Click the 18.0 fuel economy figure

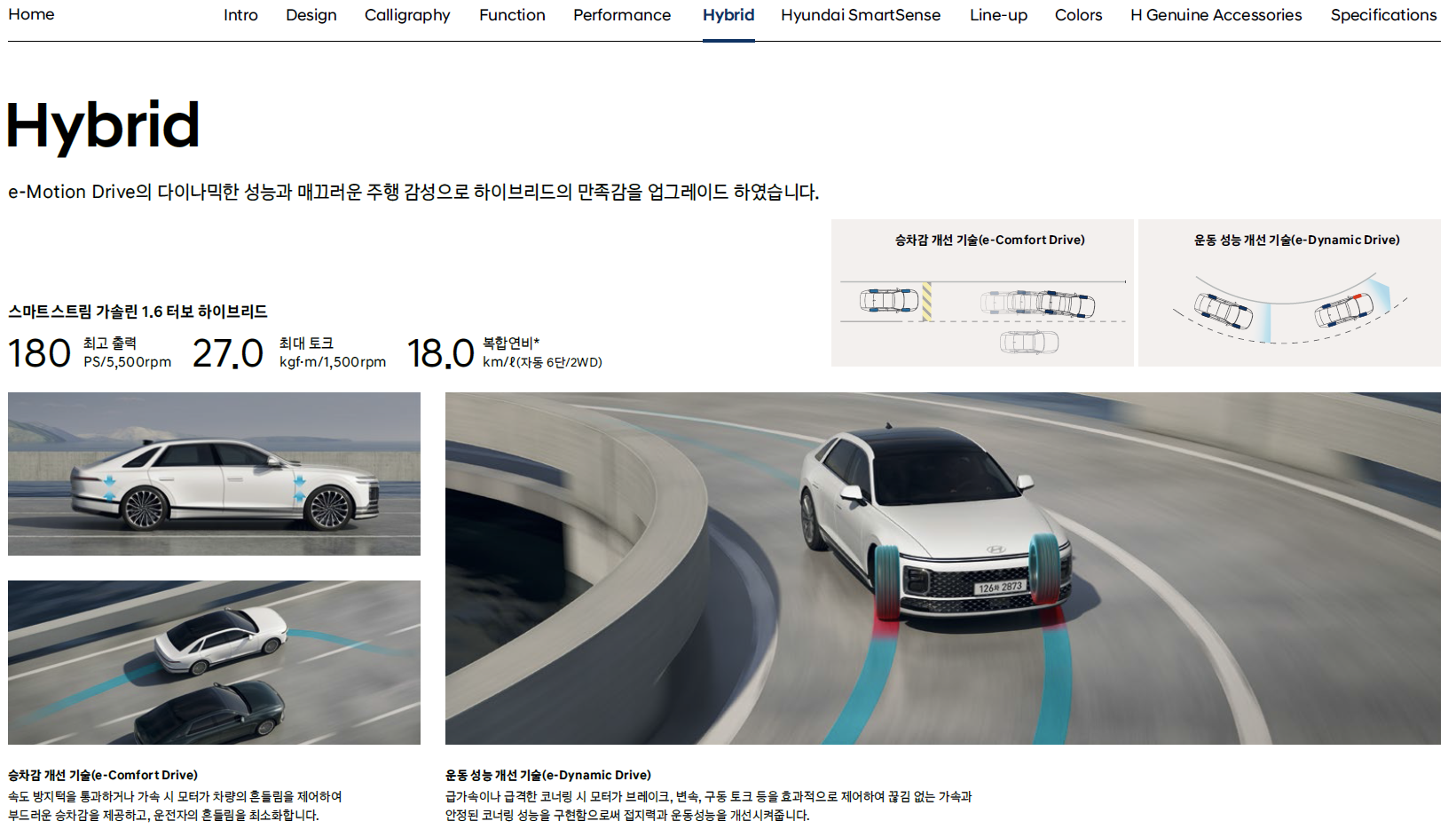pos(441,353)
